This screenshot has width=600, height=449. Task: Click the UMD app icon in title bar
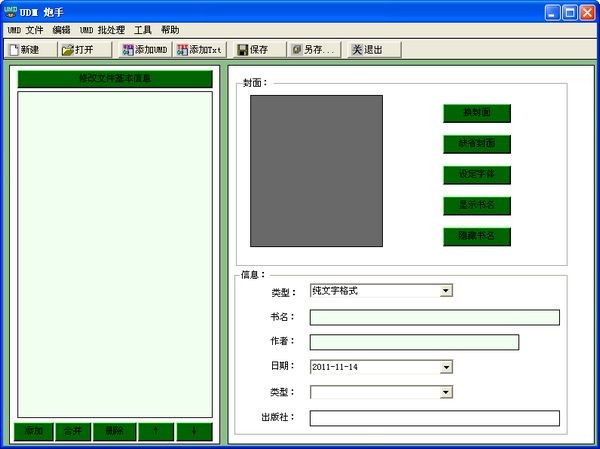pos(10,12)
